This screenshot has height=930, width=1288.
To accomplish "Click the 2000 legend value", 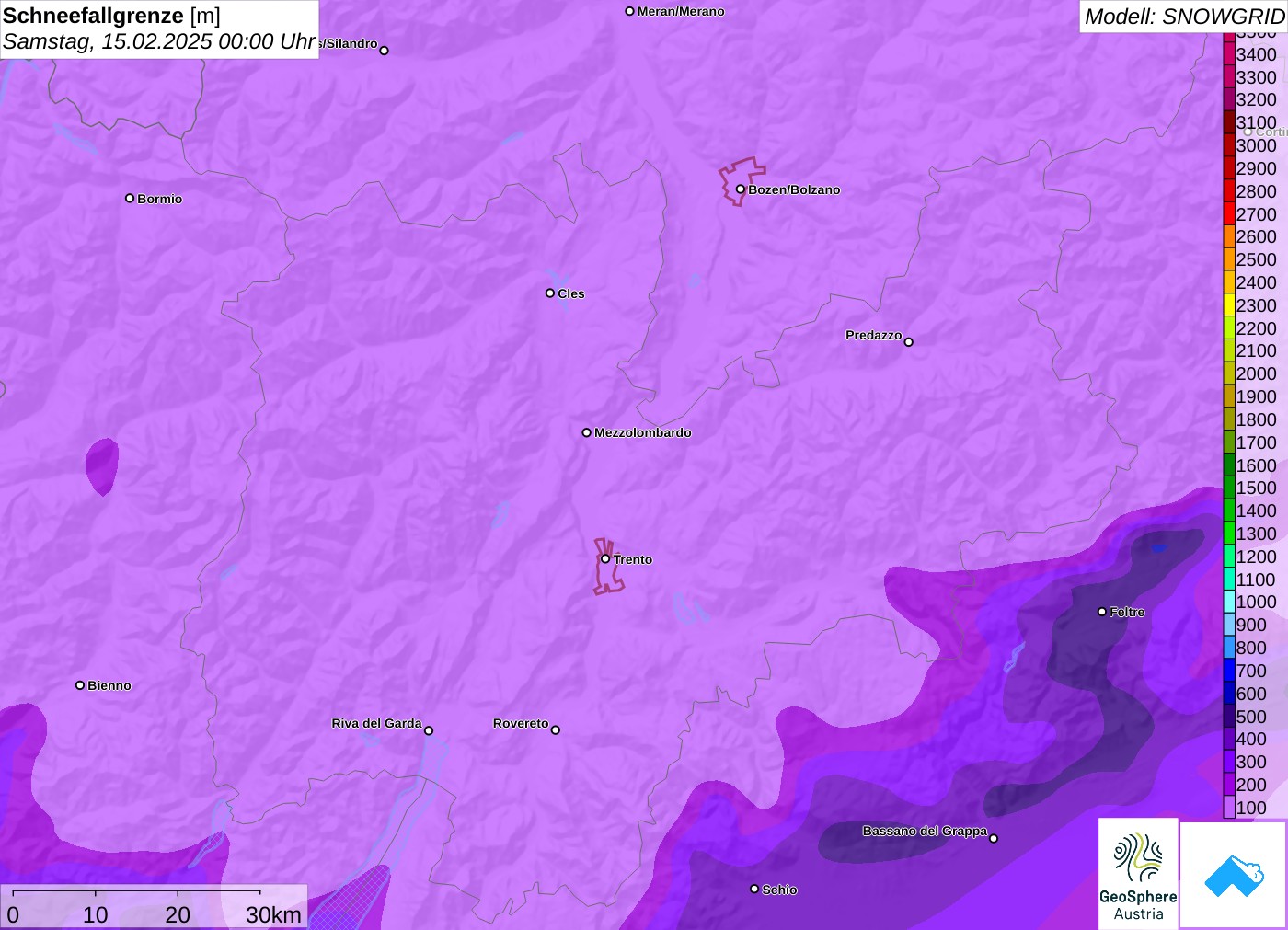I will tap(1257, 373).
